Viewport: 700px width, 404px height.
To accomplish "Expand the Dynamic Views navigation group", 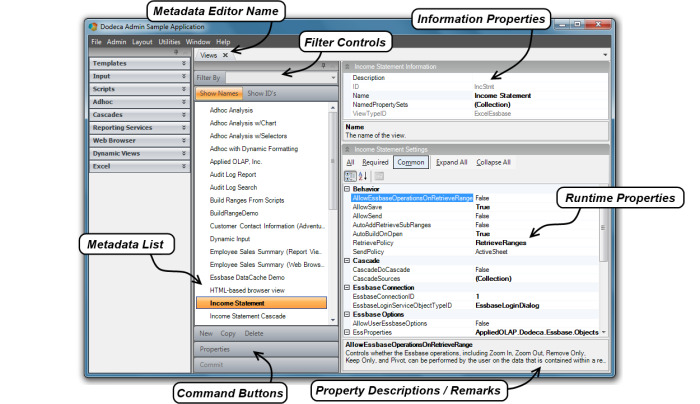I will pyautogui.click(x=139, y=154).
